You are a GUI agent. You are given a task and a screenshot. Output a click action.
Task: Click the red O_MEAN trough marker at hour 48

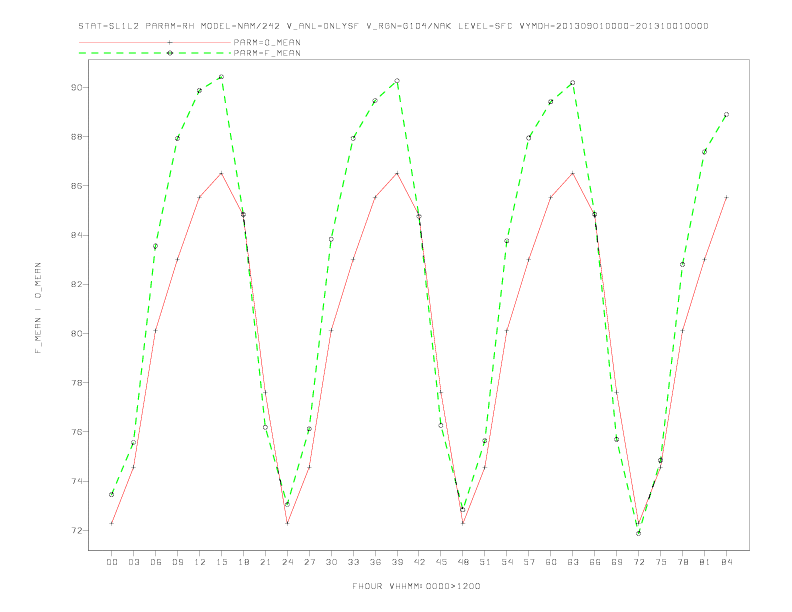(463, 523)
